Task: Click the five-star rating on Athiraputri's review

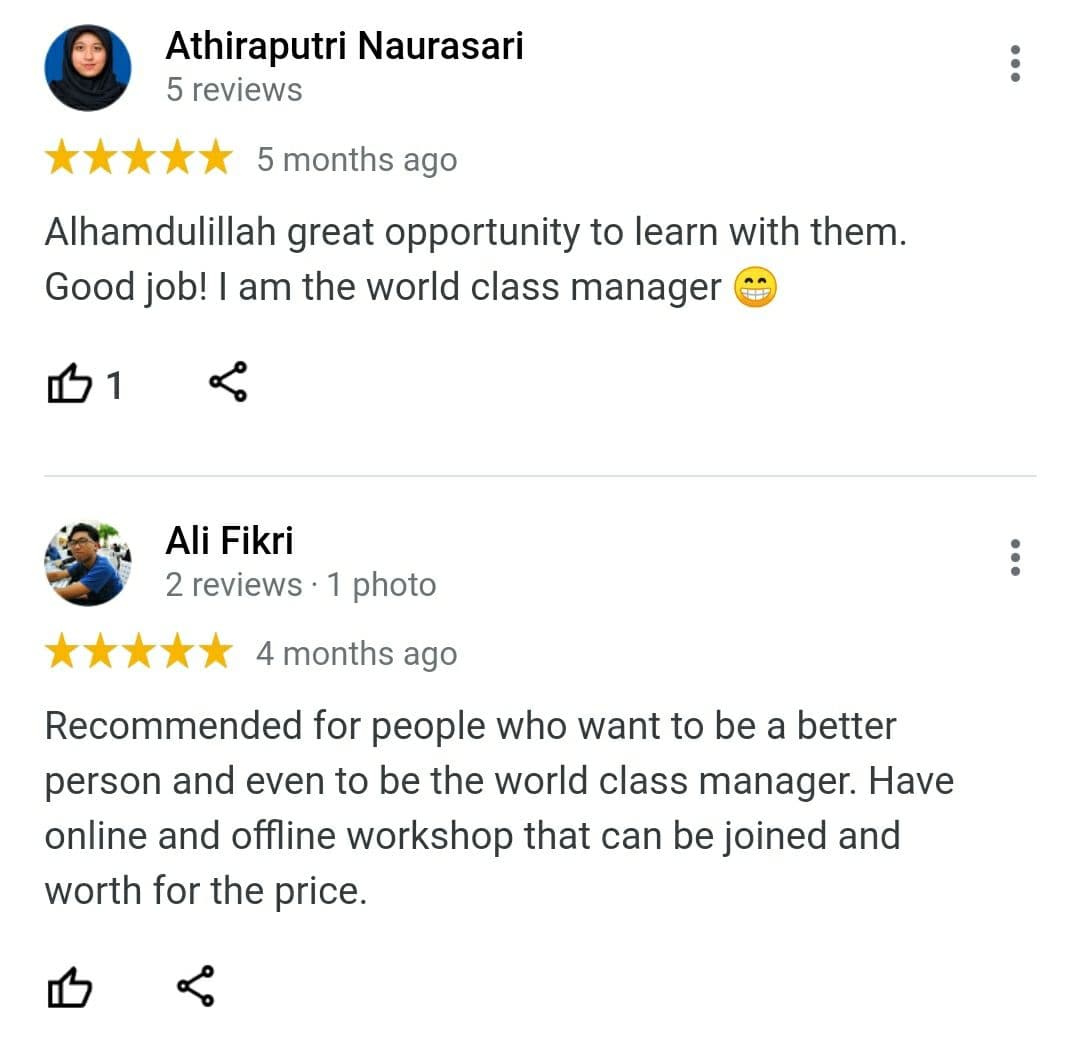Action: tap(139, 157)
